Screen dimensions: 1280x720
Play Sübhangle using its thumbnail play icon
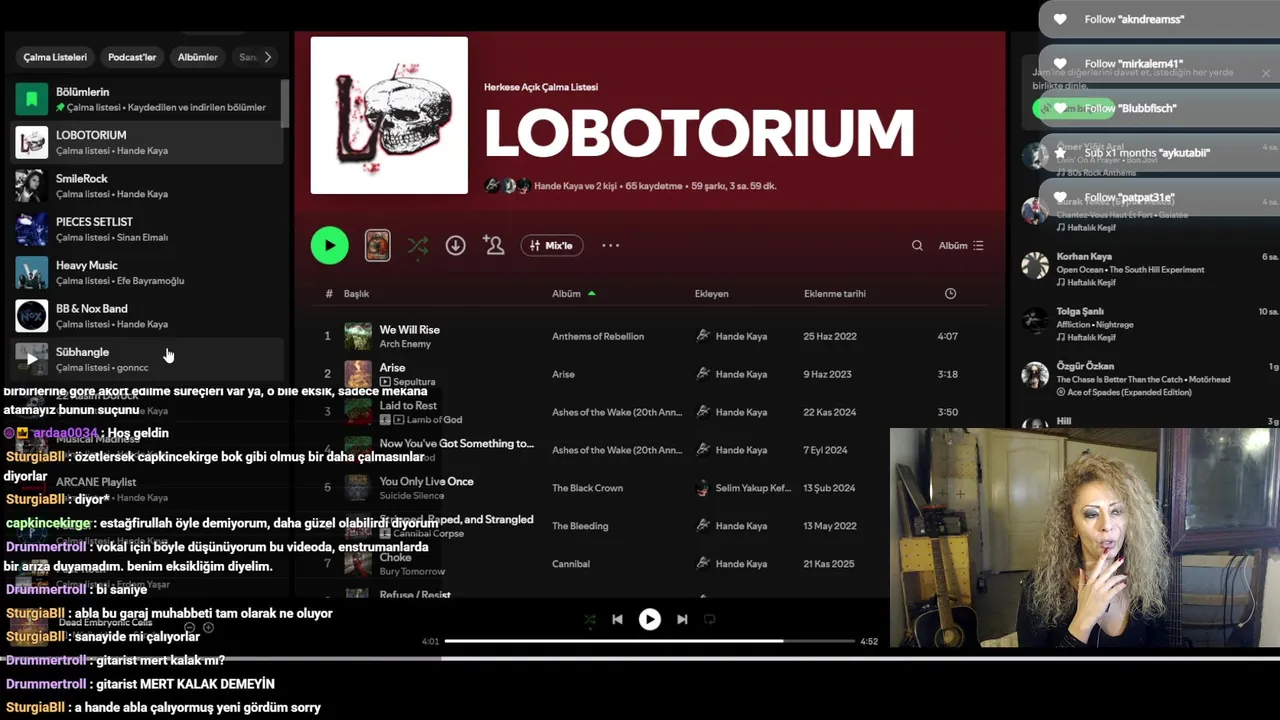pyautogui.click(x=32, y=359)
